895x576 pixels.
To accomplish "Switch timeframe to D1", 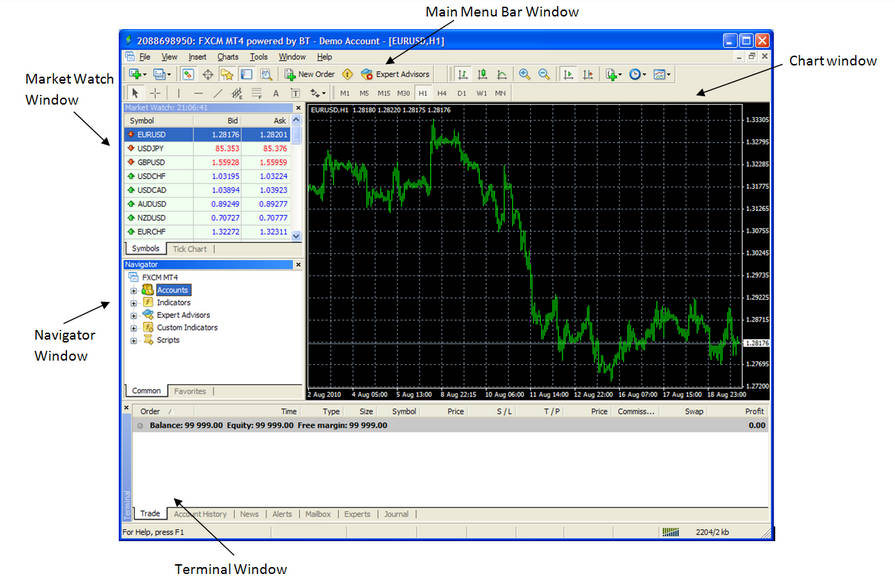I will click(x=462, y=93).
